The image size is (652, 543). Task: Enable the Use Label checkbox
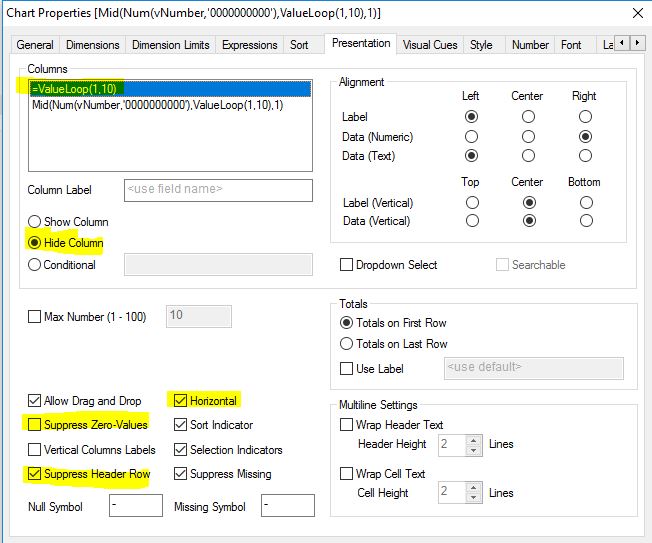346,369
